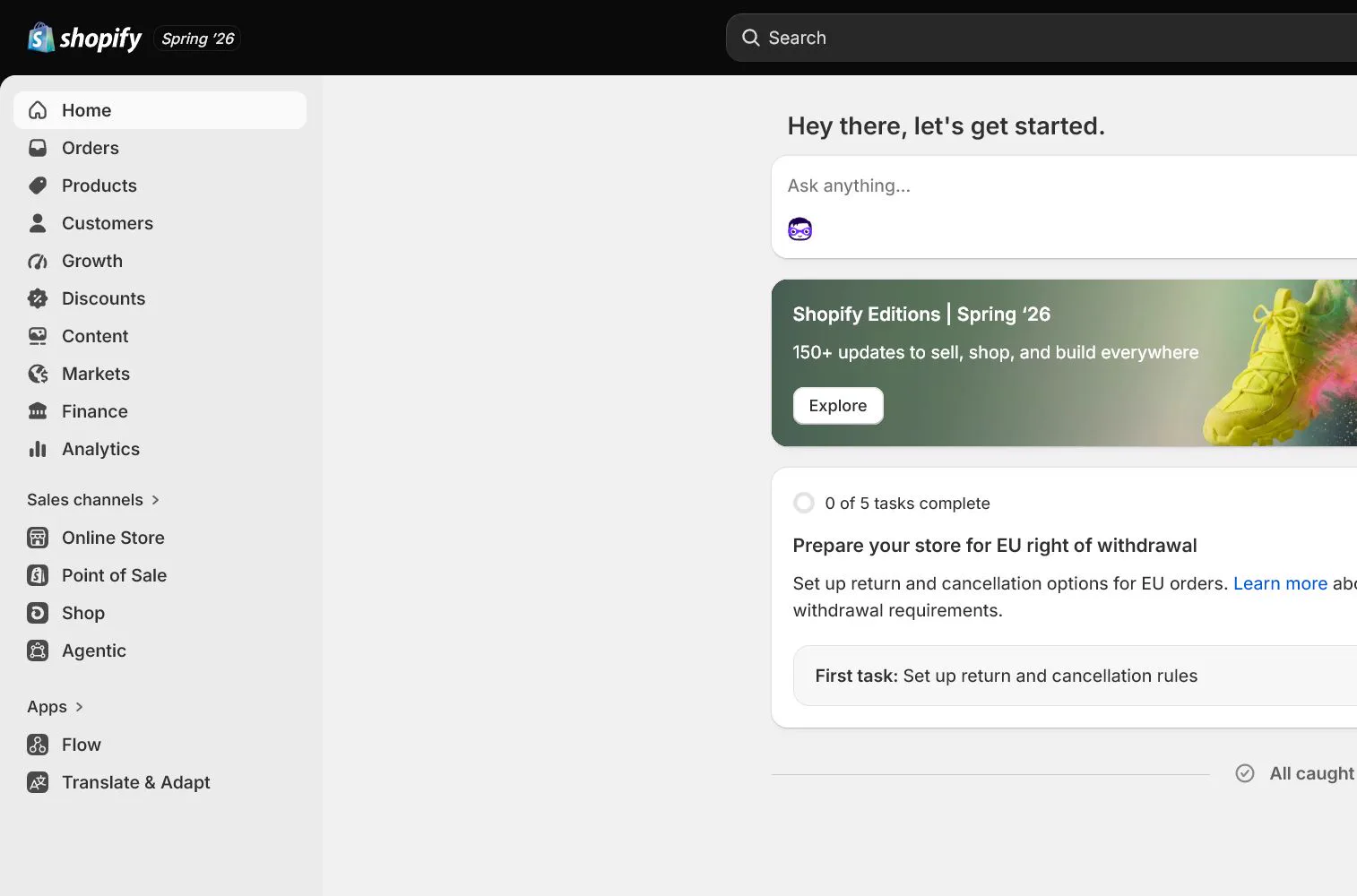The height and width of the screenshot is (896, 1357).
Task: Click the Content image icon
Action: click(38, 336)
